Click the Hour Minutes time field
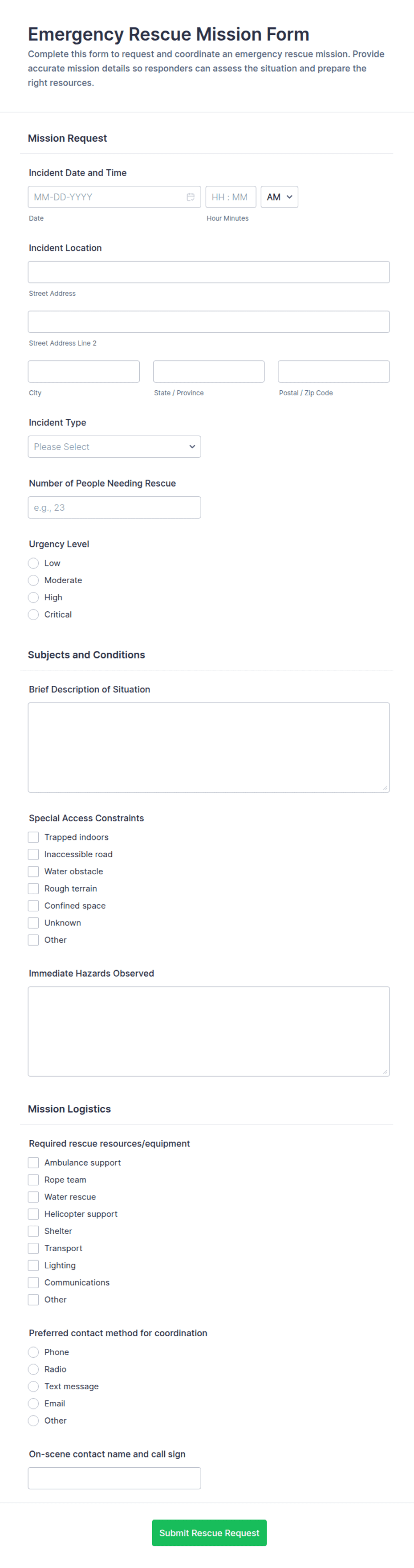Image resolution: width=414 pixels, height=1568 pixels. pos(231,197)
